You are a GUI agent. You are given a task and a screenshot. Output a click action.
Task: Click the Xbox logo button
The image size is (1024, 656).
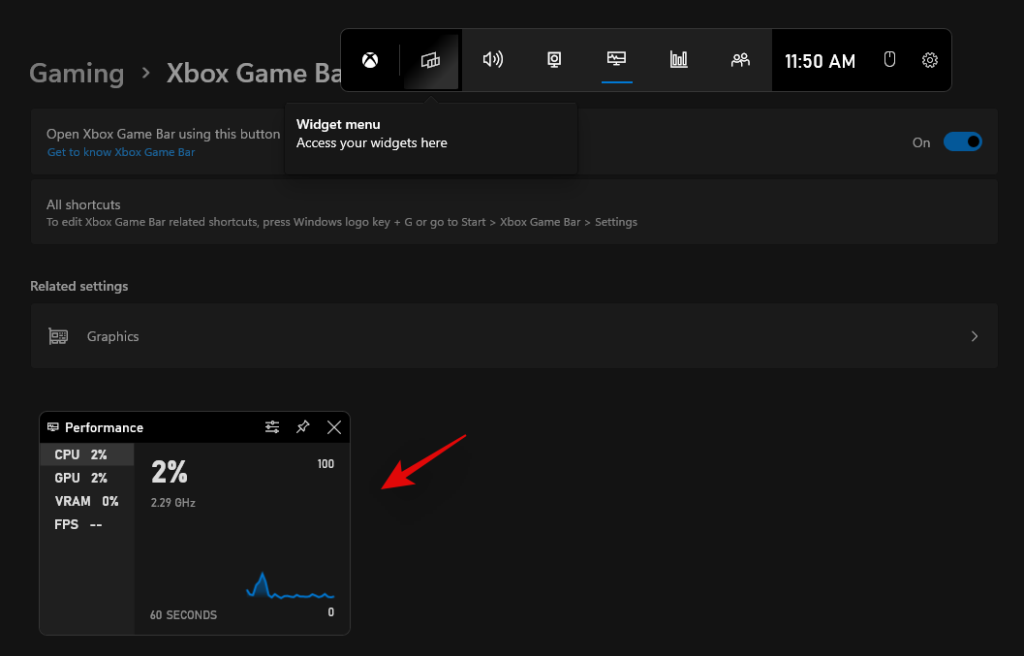coord(370,61)
